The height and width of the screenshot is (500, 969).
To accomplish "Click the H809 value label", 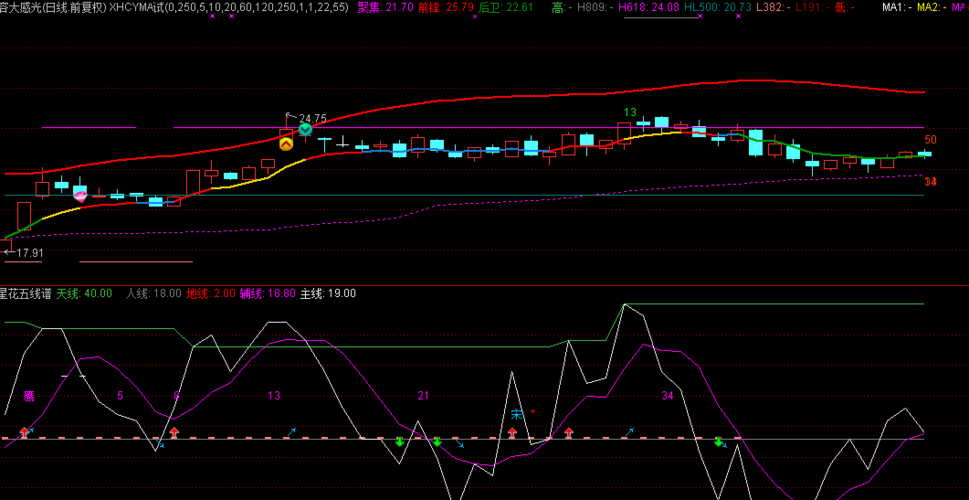I will click(595, 7).
